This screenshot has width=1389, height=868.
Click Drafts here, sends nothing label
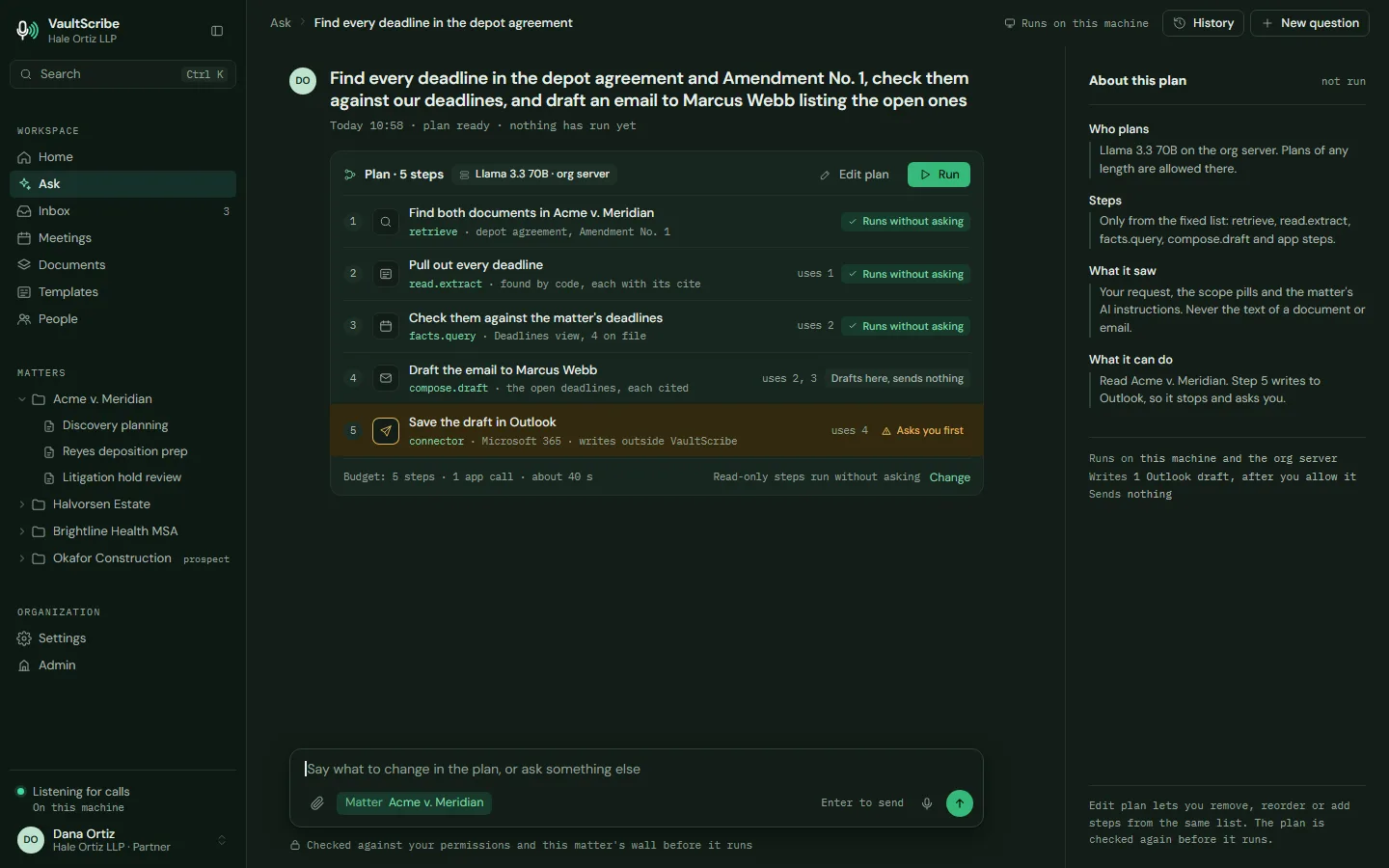click(x=897, y=378)
